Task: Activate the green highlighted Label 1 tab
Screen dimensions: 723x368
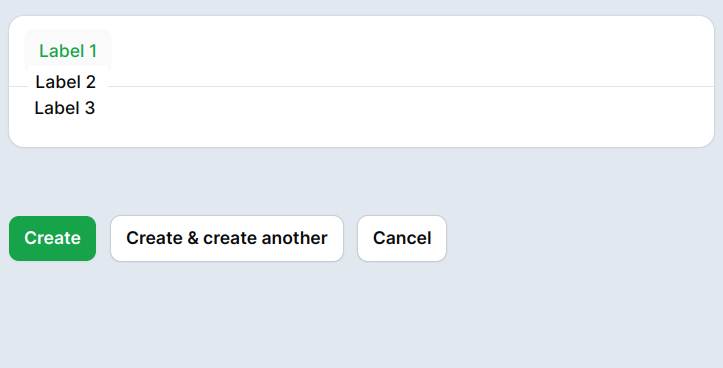Action: (x=68, y=51)
